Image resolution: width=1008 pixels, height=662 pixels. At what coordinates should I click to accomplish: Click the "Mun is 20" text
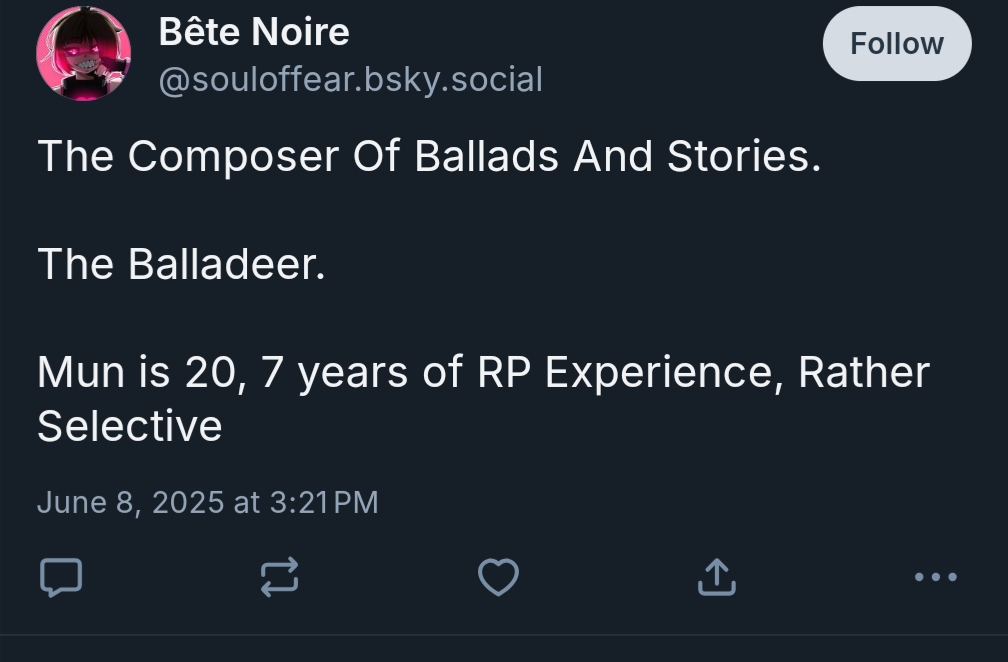tap(137, 372)
